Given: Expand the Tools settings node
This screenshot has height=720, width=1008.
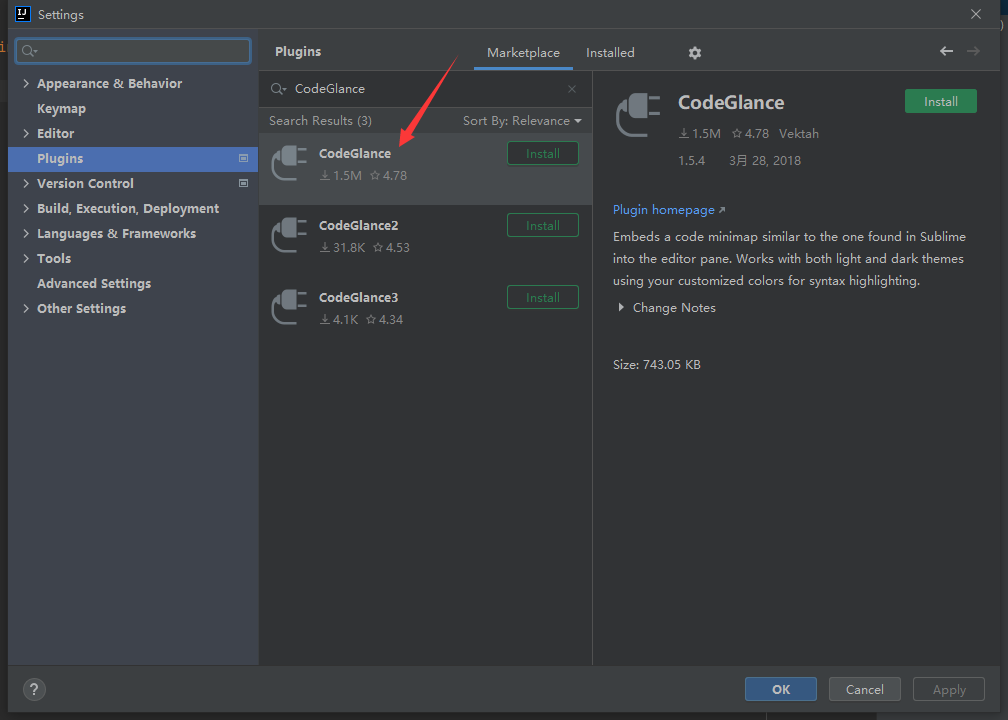Looking at the screenshot, I should [26, 258].
